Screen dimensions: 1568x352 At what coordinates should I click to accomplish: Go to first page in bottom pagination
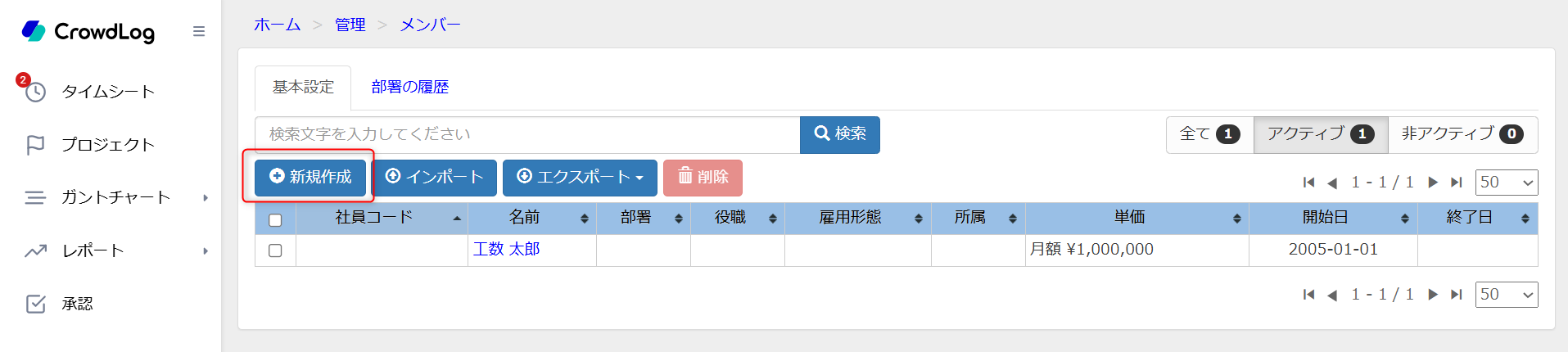click(x=1308, y=295)
